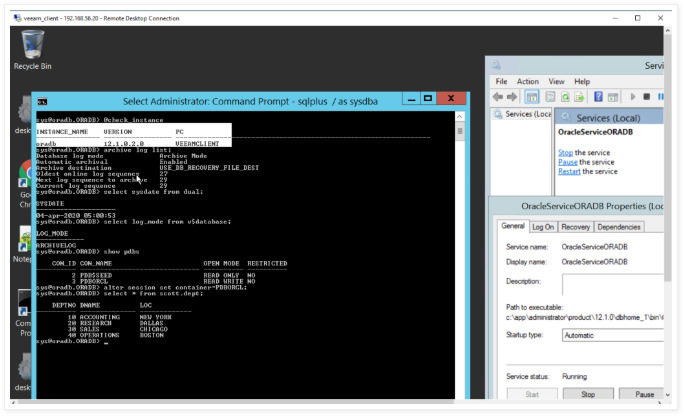Open the Action menu in Services
This screenshot has width=685, height=416.
[527, 81]
